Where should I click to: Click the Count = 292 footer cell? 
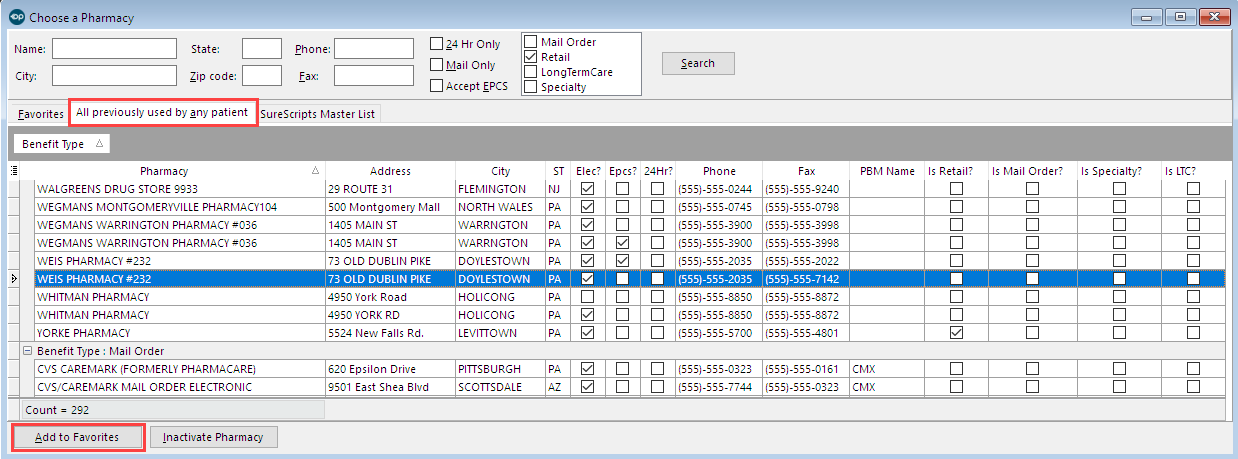pyautogui.click(x=173, y=409)
